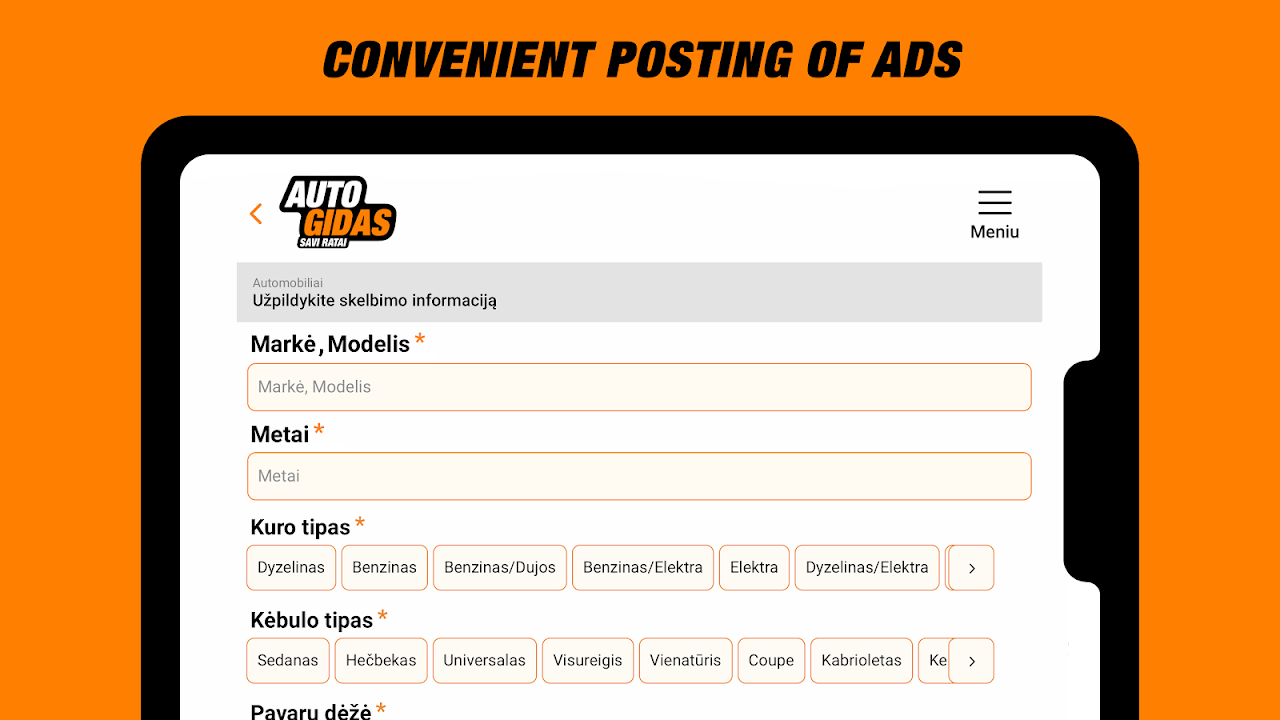
Task: Choose Benzinas/Elektra fuel option
Action: tap(643, 567)
